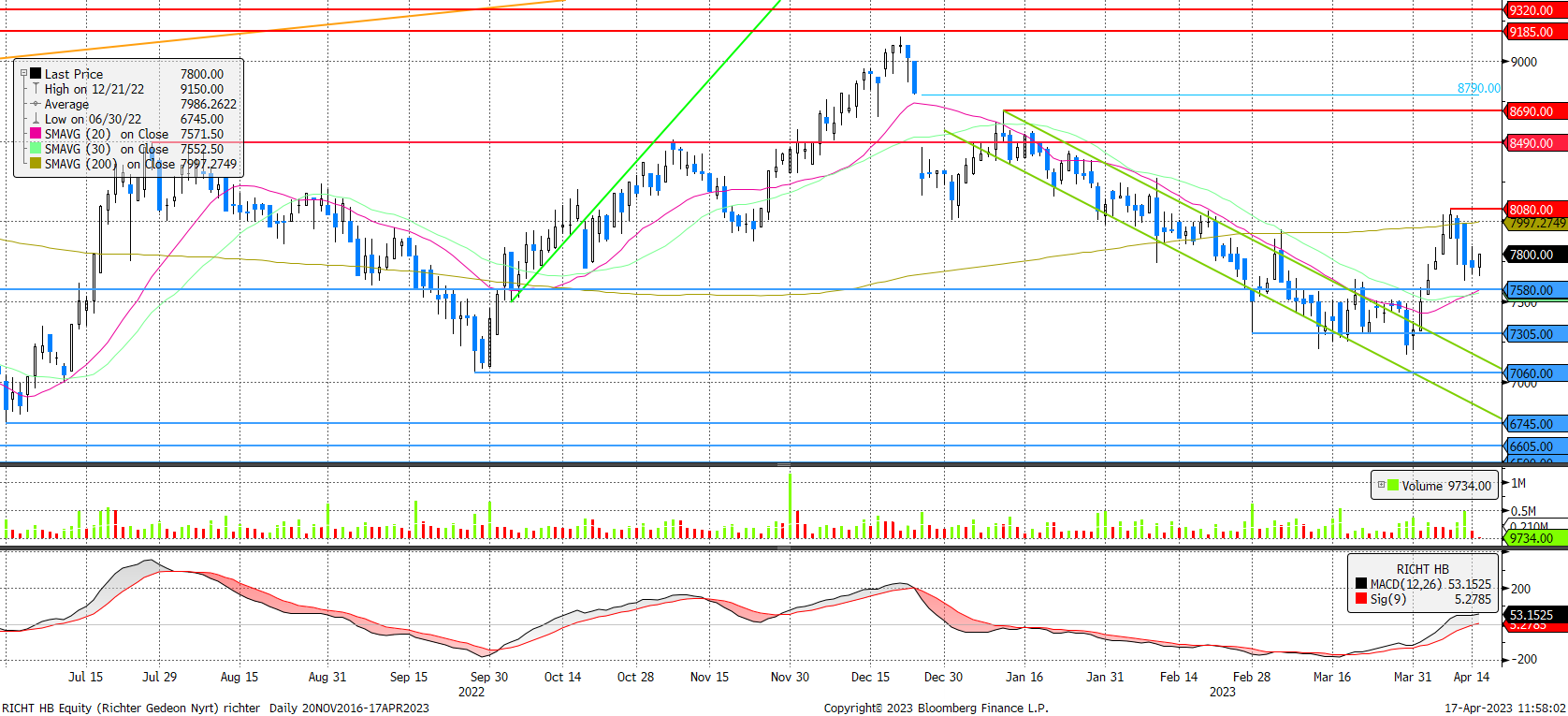This screenshot has width=1568, height=716.
Task: Click the Average marker icon in legend
Action: [36, 103]
